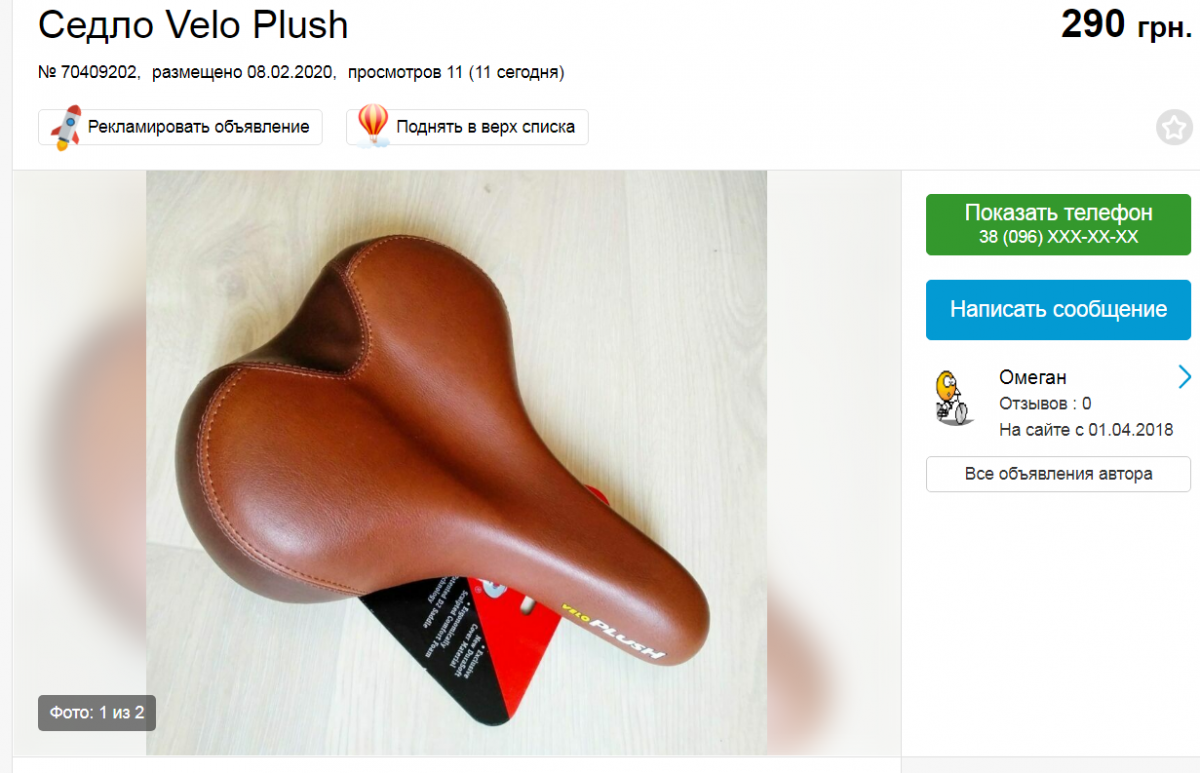Image resolution: width=1200 pixels, height=773 pixels.
Task: Click masked phone number 38 (096) XXX-XX-XX
Action: [x=1059, y=237]
